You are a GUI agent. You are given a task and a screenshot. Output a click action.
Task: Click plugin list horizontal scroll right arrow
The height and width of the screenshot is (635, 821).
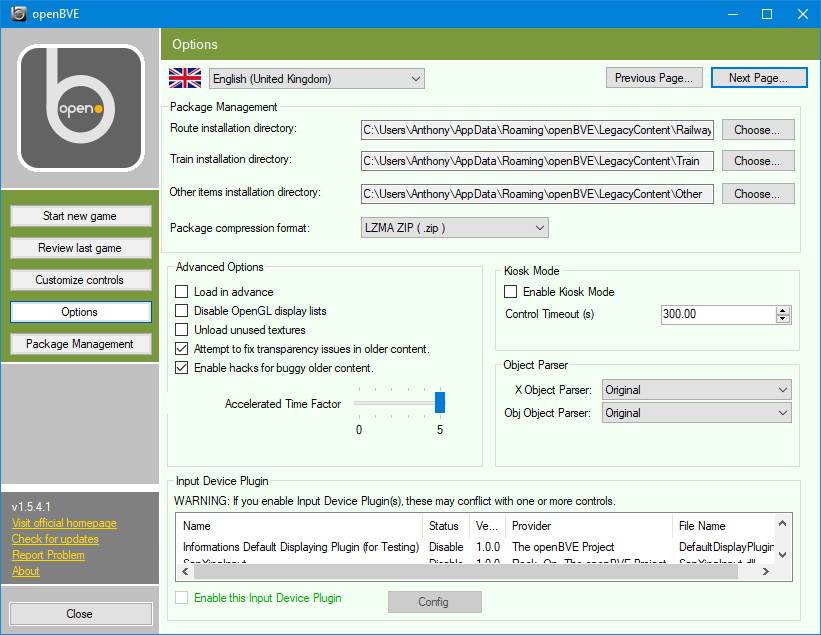point(765,572)
